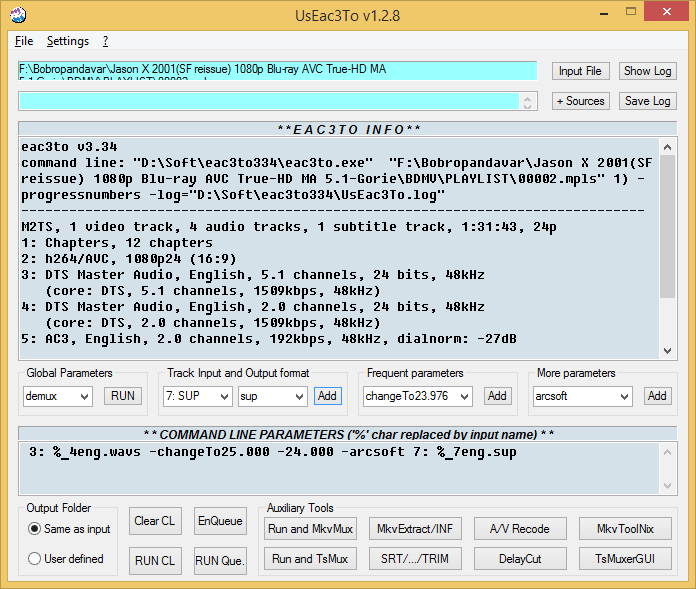Click the UsEac3To app icon in title bar

pos(18,15)
